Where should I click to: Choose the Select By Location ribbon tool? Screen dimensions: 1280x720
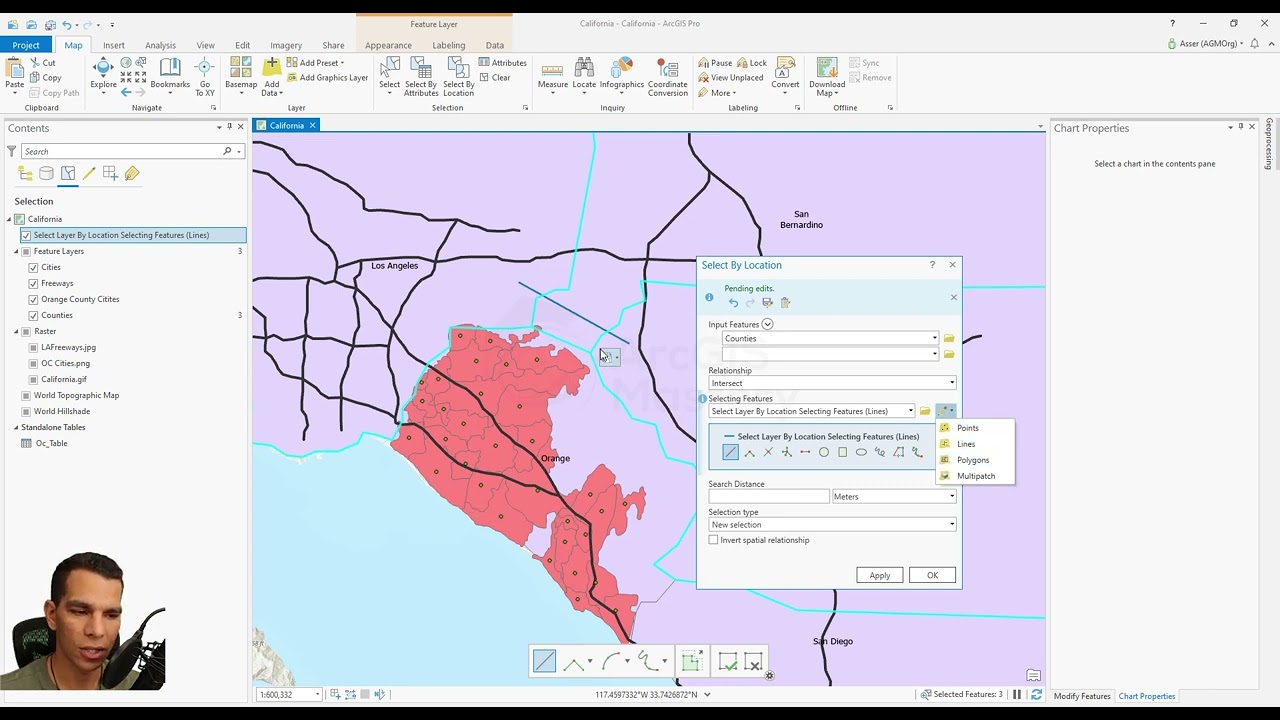[458, 76]
